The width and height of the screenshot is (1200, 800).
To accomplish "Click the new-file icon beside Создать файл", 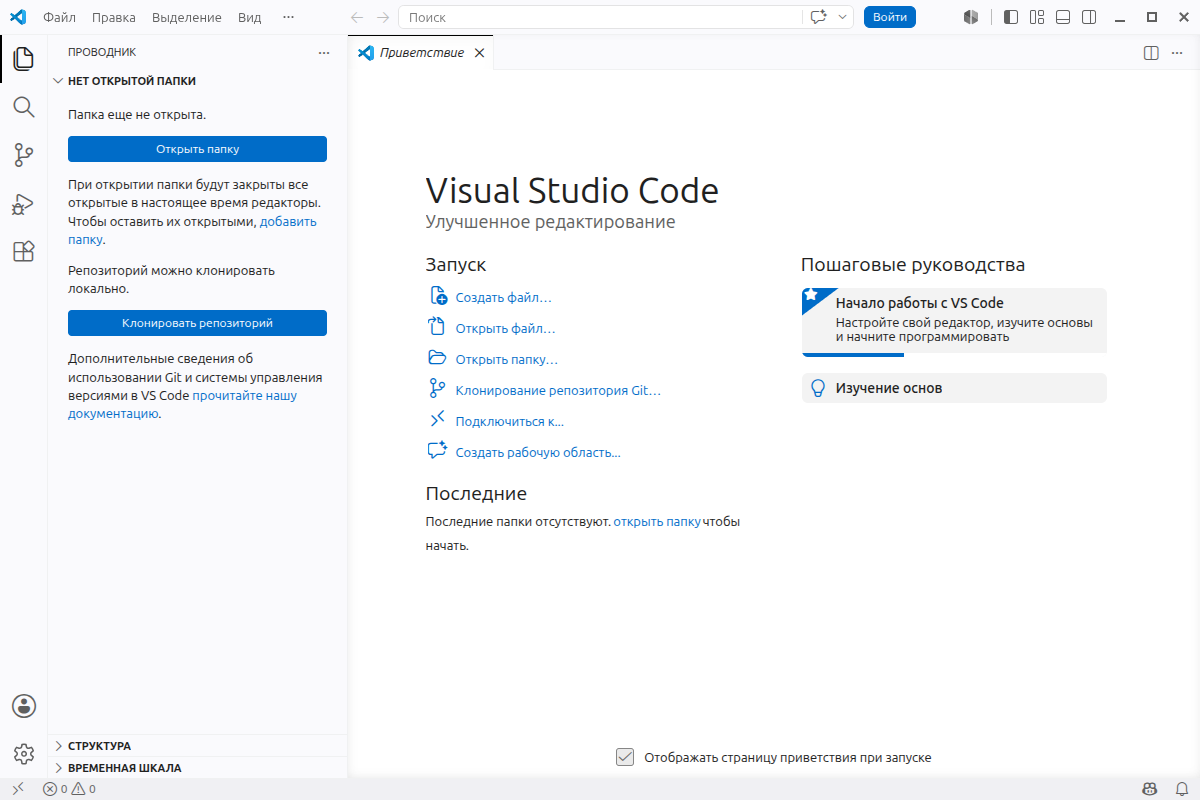I will click(x=437, y=297).
